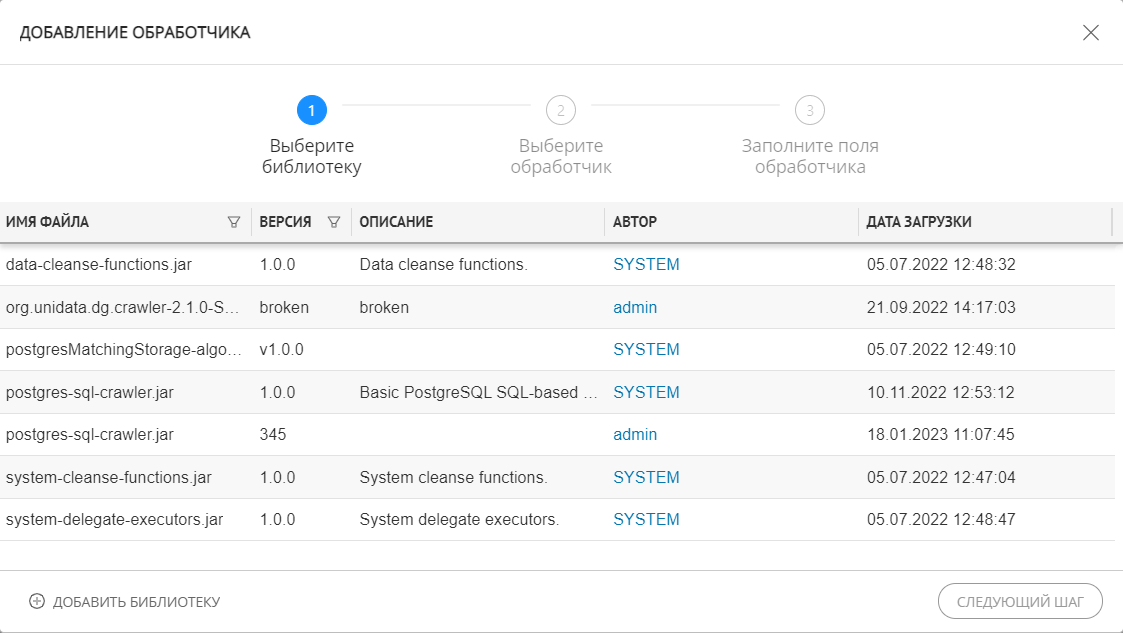Select step 1 circle Выберите библиотеку
Image resolution: width=1123 pixels, height=633 pixels.
[x=312, y=110]
